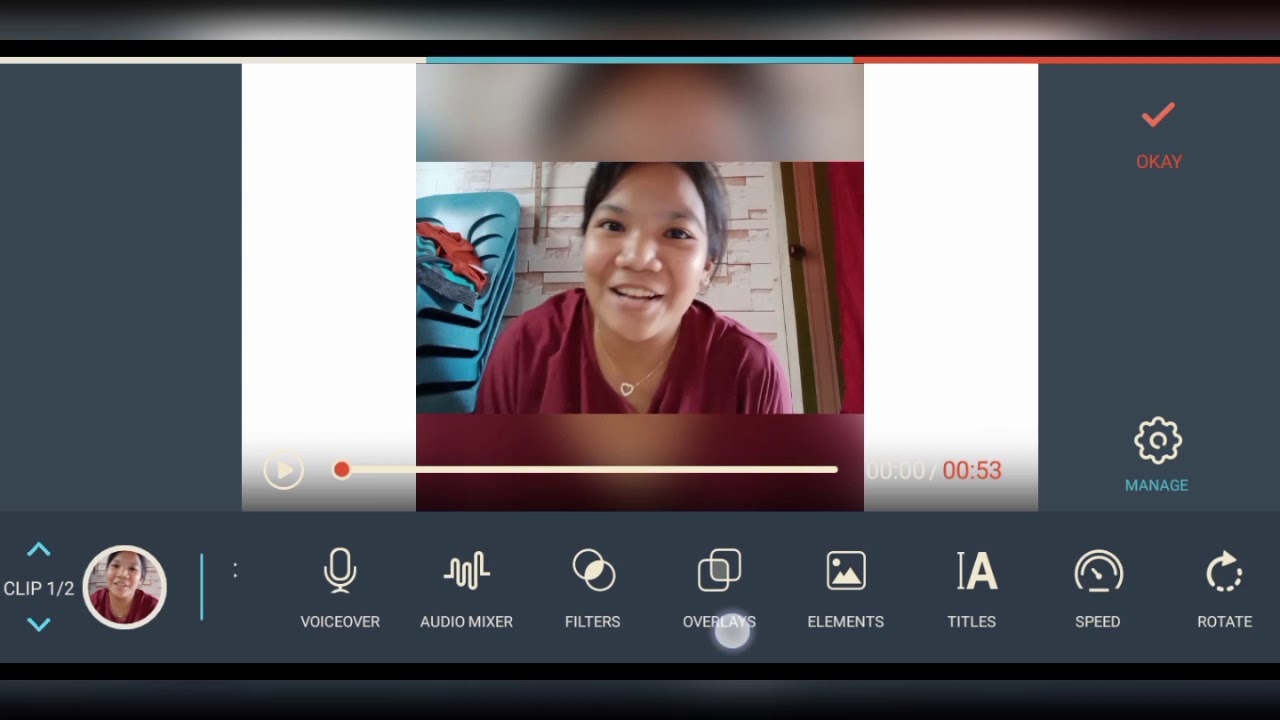This screenshot has width=1280, height=720.
Task: Open the Speed tool
Action: coord(1098,589)
